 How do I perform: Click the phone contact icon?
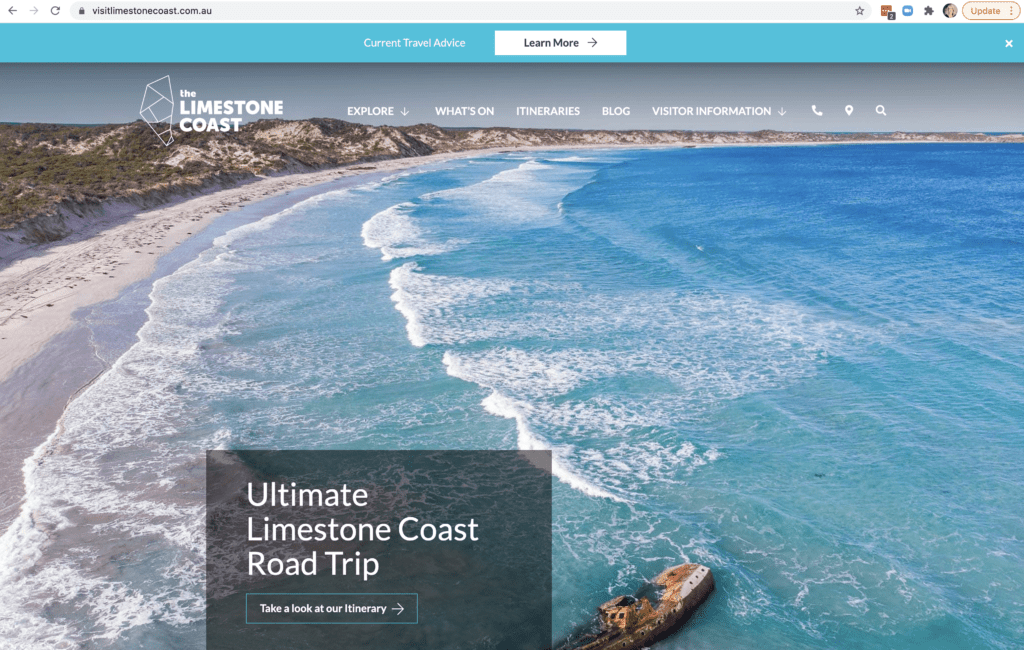pos(816,110)
